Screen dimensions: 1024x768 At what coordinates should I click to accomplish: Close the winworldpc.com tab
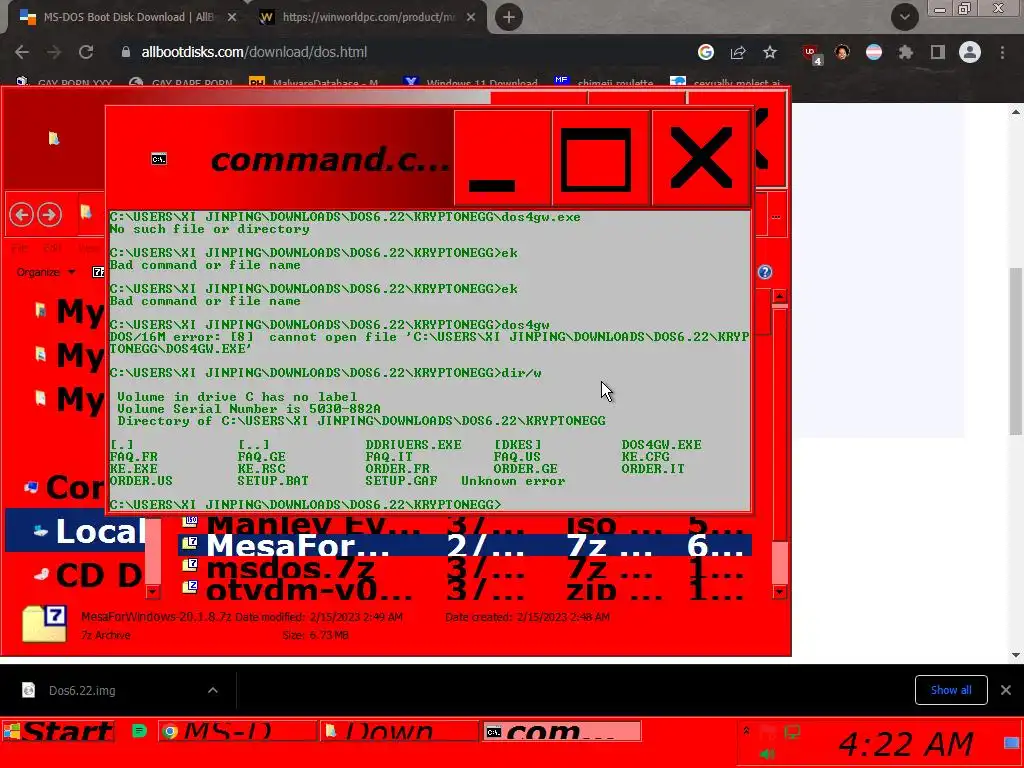coord(471,17)
